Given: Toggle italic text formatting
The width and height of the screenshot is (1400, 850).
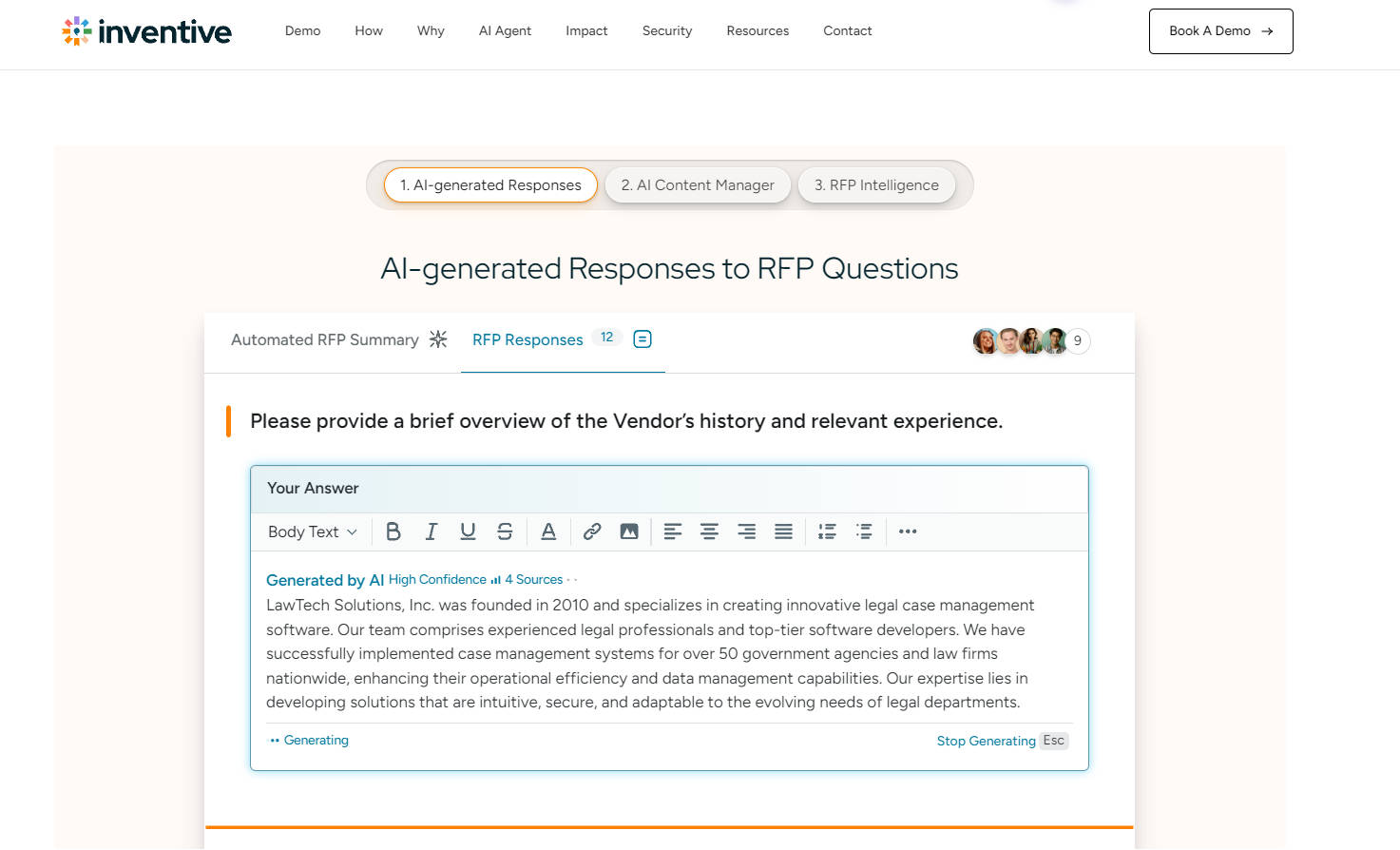Looking at the screenshot, I should point(431,531).
